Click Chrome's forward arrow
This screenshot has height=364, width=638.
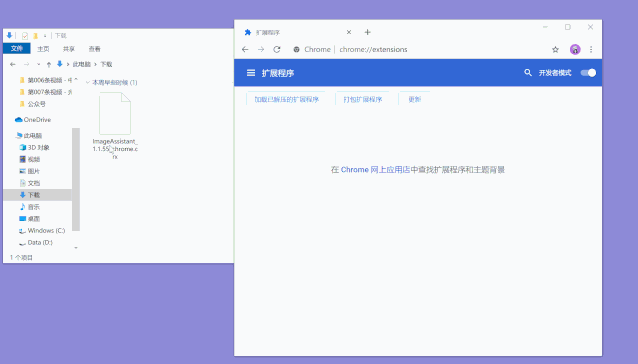click(x=261, y=49)
